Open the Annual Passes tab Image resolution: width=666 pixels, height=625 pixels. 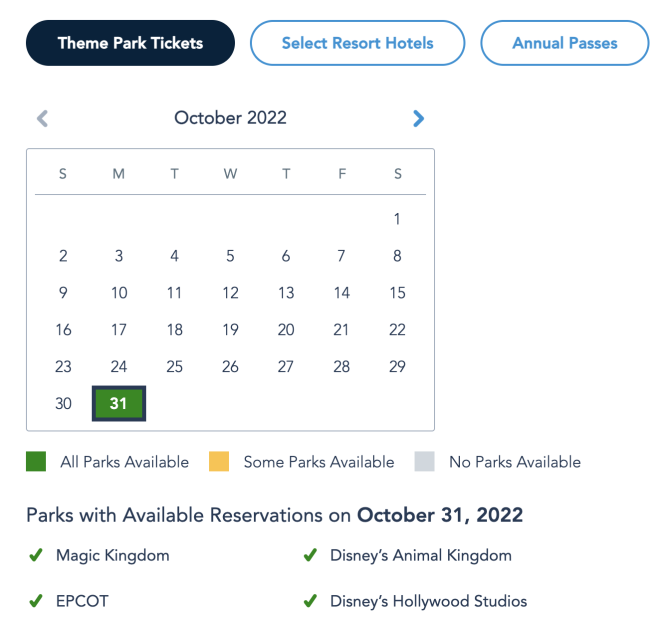[564, 43]
